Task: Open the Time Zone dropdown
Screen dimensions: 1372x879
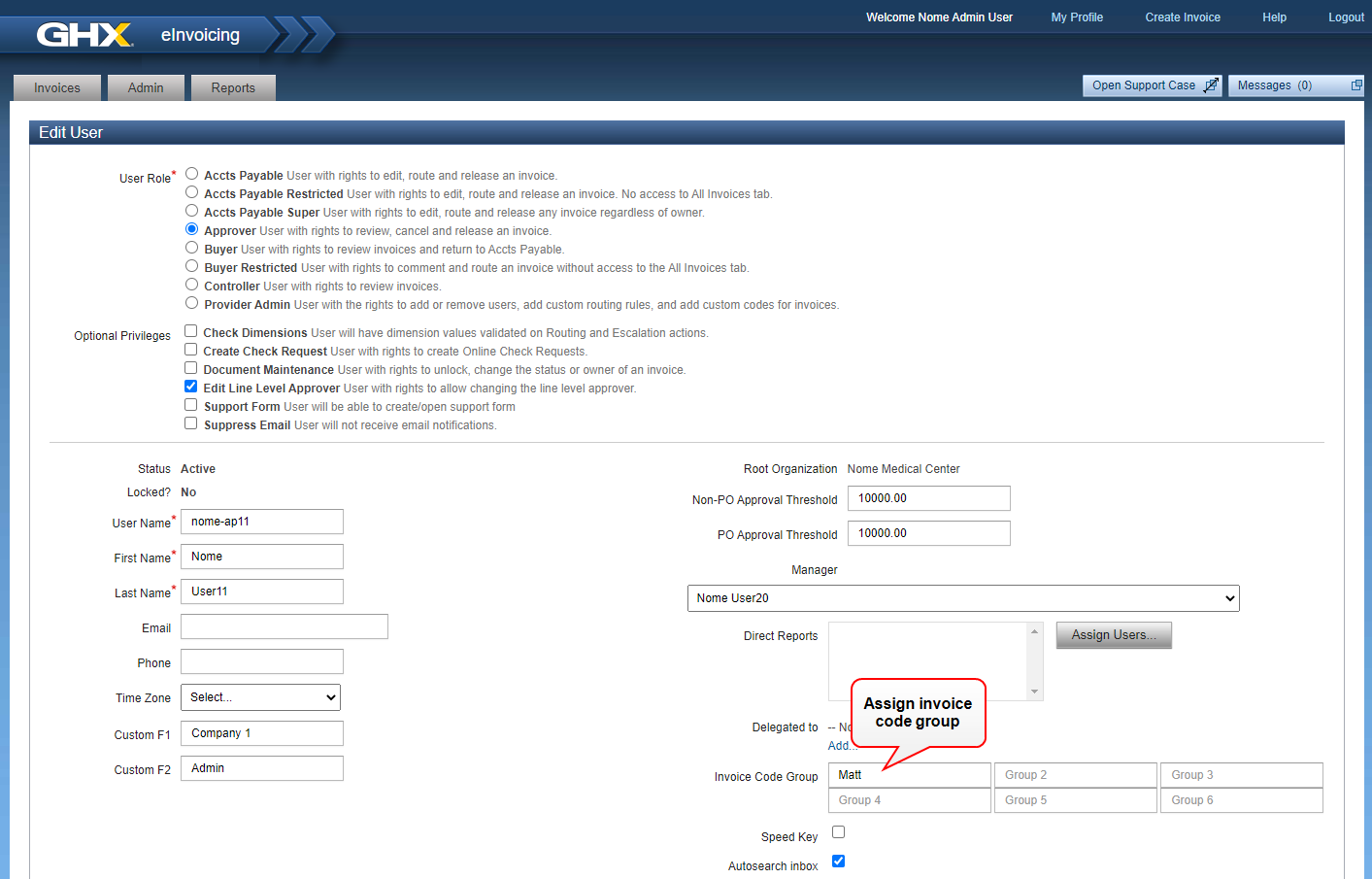Action: (260, 697)
